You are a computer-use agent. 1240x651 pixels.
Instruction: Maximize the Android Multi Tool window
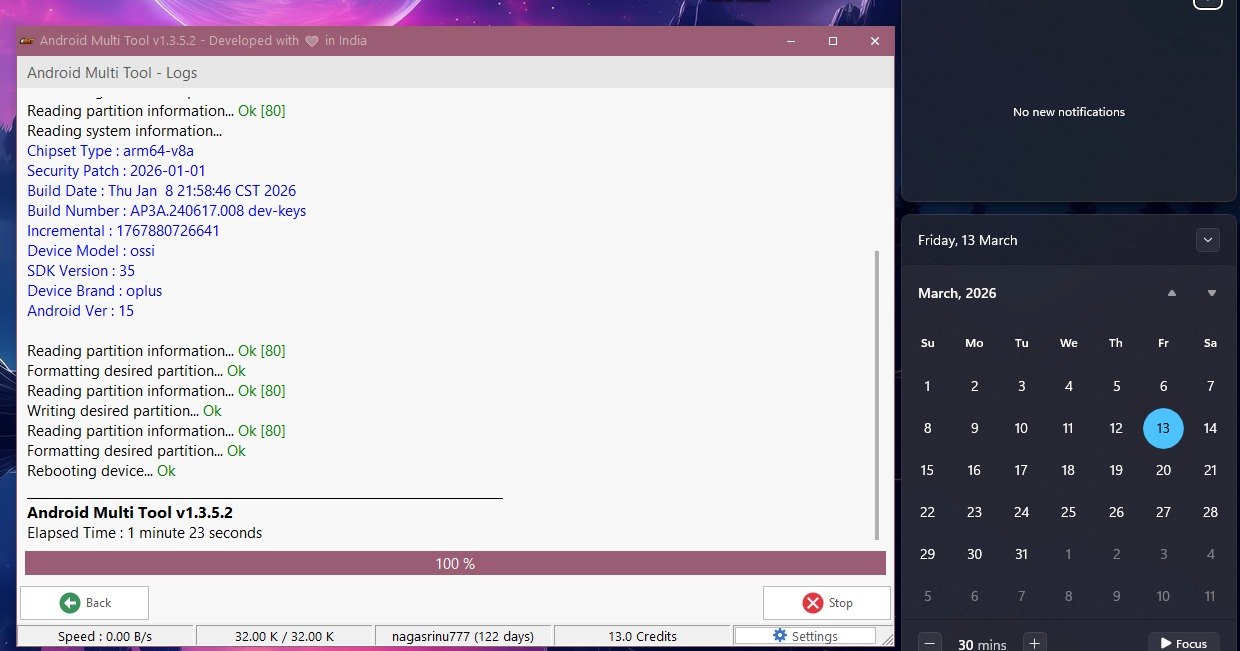tap(832, 41)
